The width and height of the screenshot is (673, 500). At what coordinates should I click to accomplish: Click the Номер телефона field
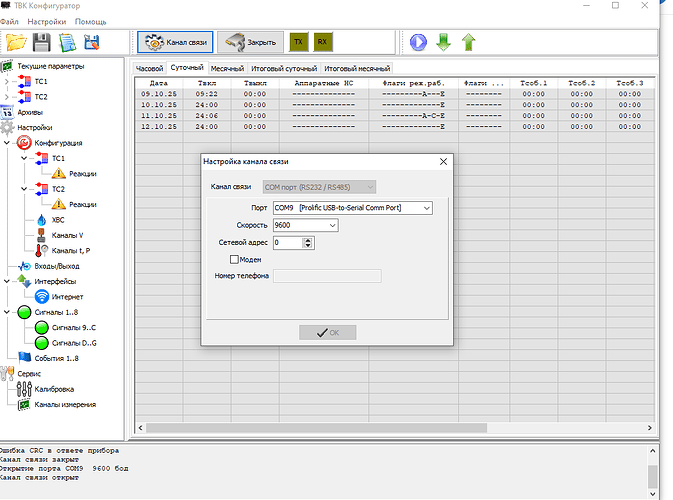pyautogui.click(x=327, y=276)
